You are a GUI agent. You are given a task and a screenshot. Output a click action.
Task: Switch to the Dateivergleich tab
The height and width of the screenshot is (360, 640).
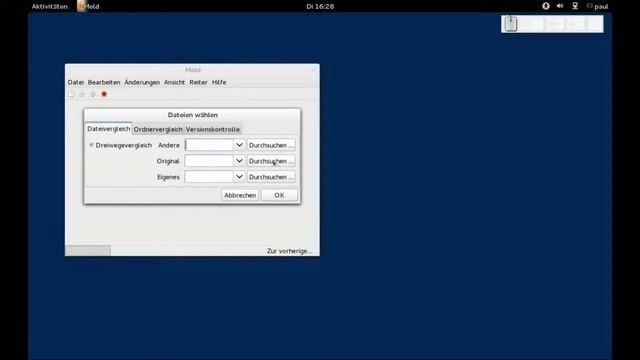click(x=109, y=129)
